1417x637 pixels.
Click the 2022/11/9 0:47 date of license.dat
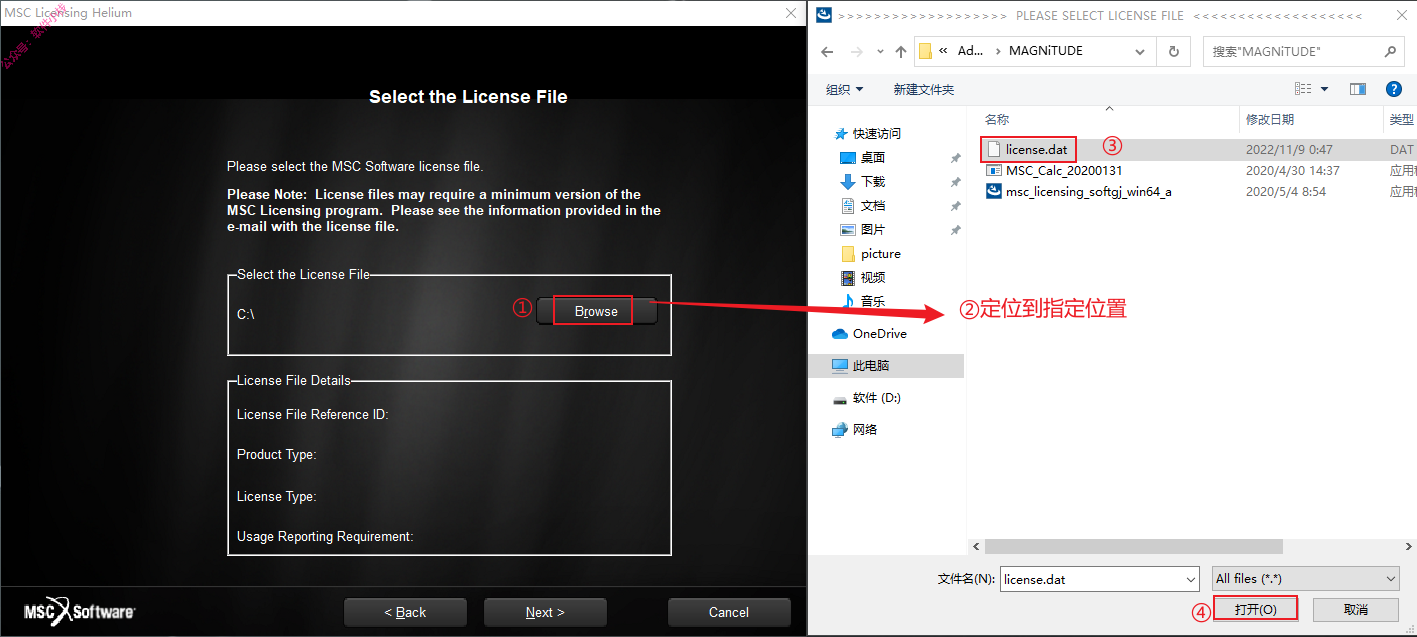tap(1289, 150)
